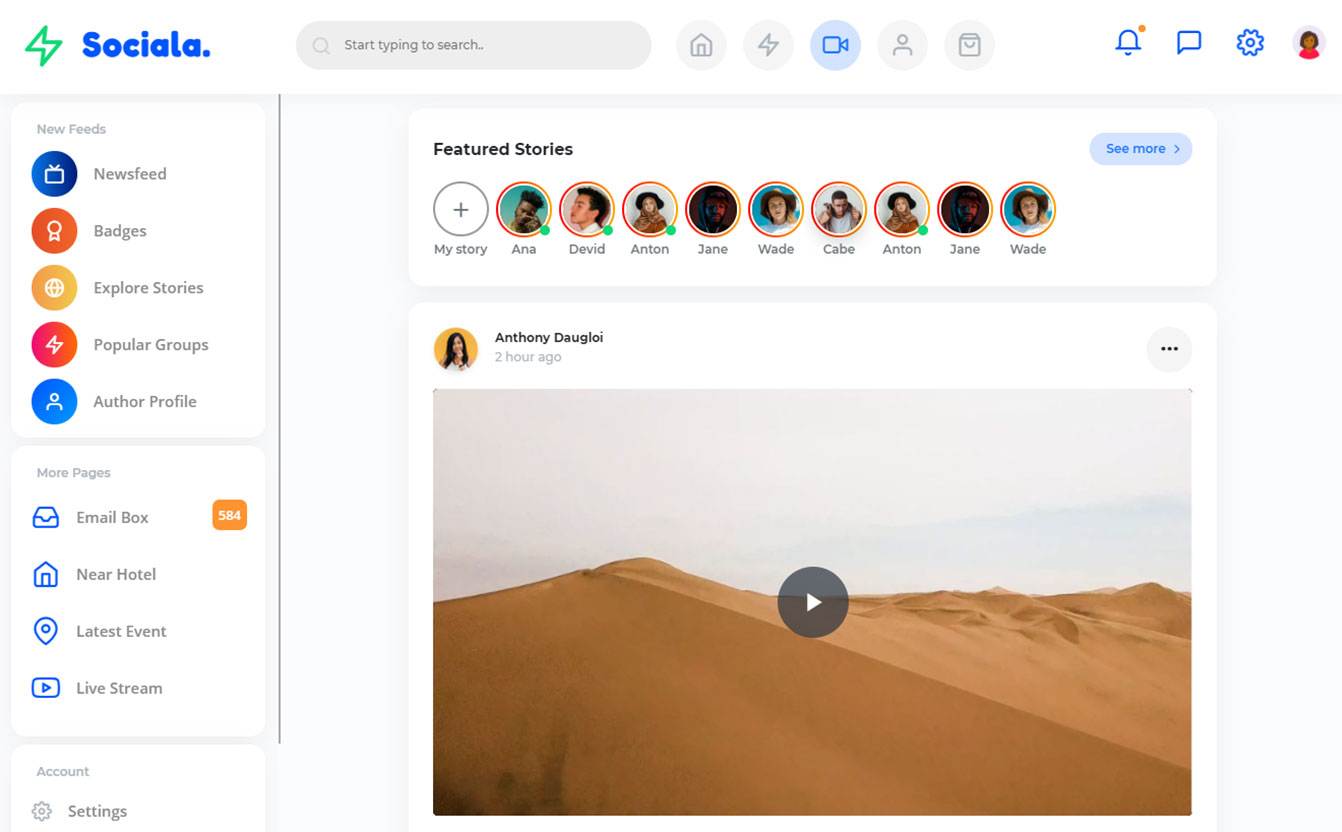Play the desert dunes video
The image size is (1342, 832).
812,602
